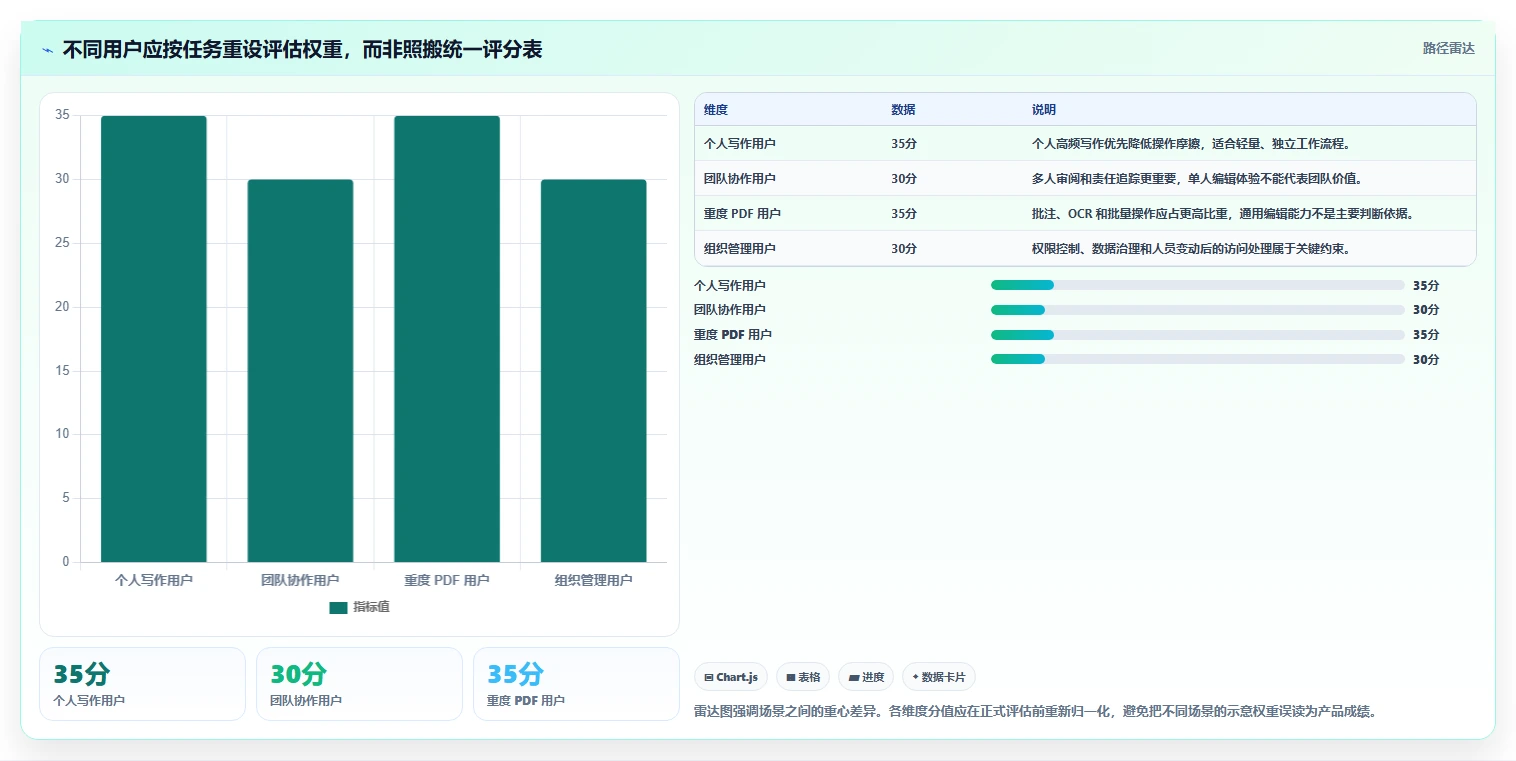
Task: Click the 重度 PDF 用户 progress bar
Action: pos(1198,335)
